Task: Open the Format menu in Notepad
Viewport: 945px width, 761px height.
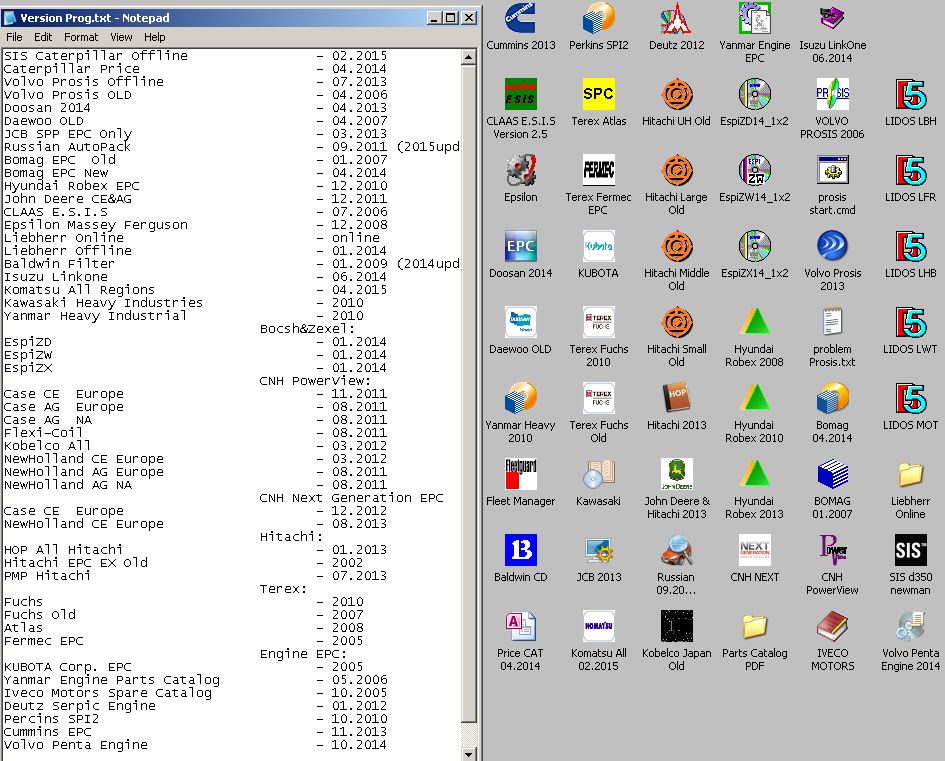Action: point(81,37)
